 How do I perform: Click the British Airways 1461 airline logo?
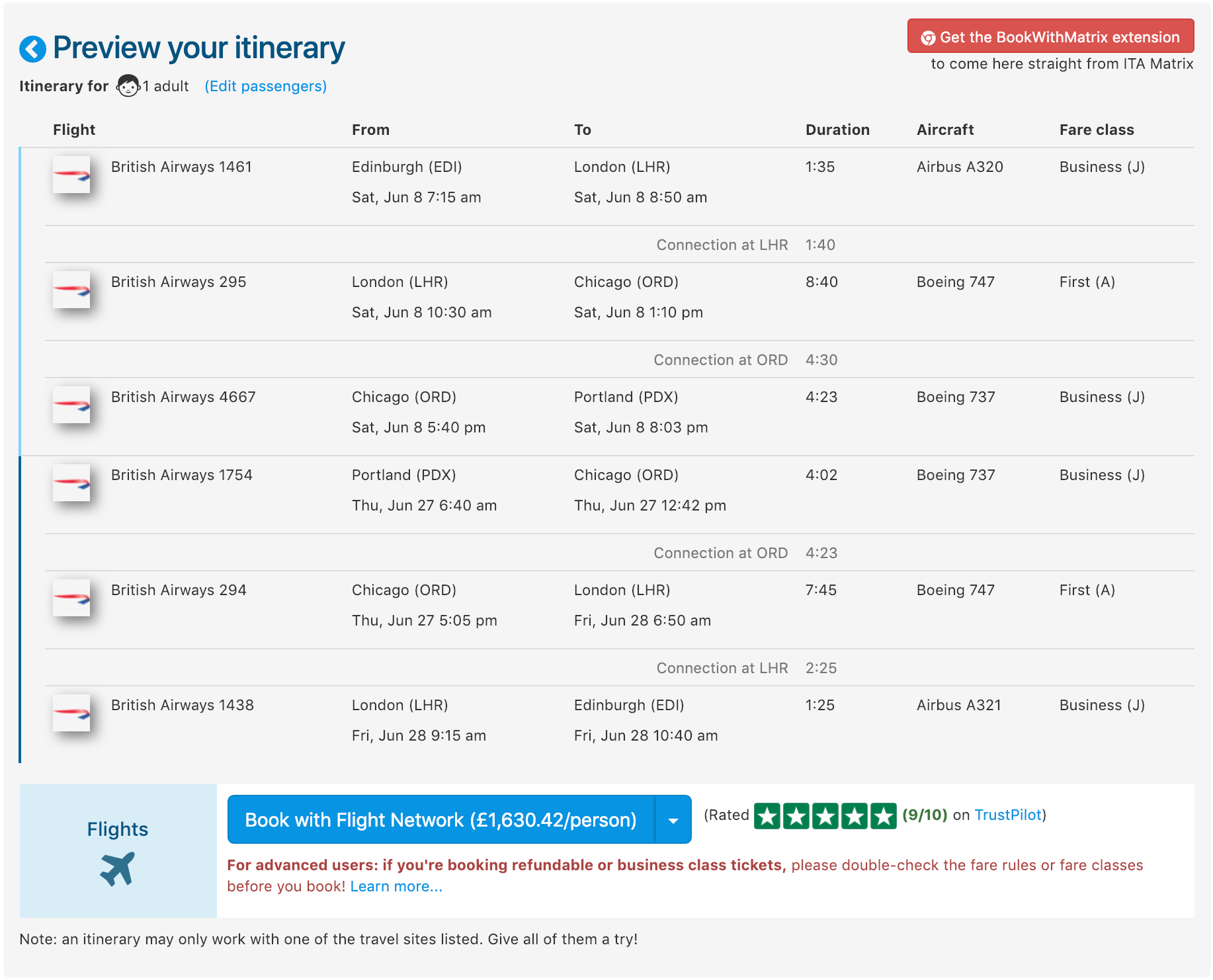(x=71, y=175)
